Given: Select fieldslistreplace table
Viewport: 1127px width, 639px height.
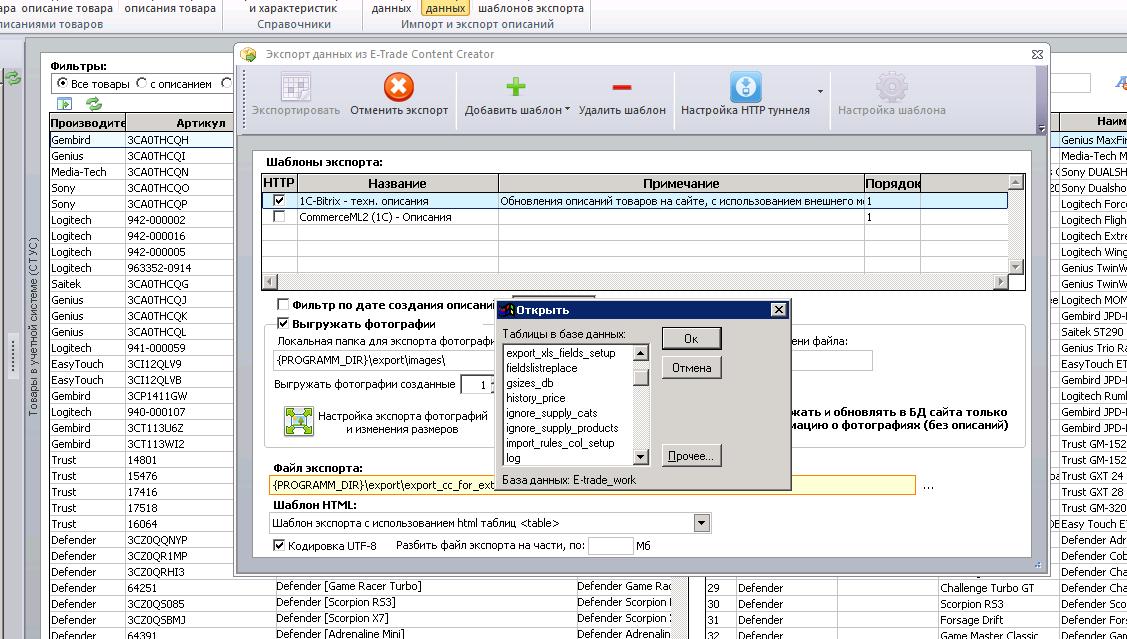Looking at the screenshot, I should click(x=542, y=368).
